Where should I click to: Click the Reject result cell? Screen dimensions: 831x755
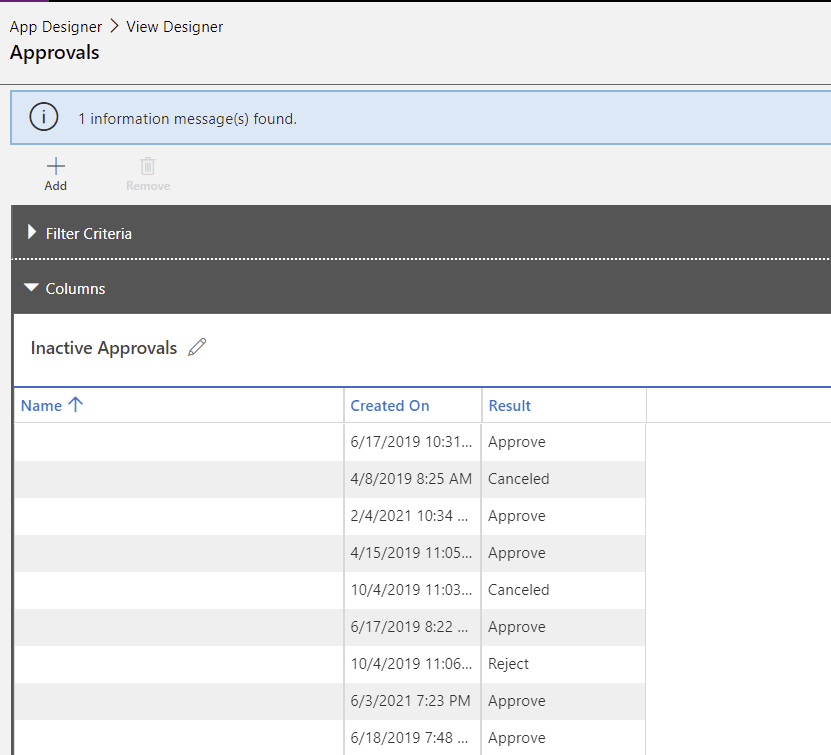(564, 664)
